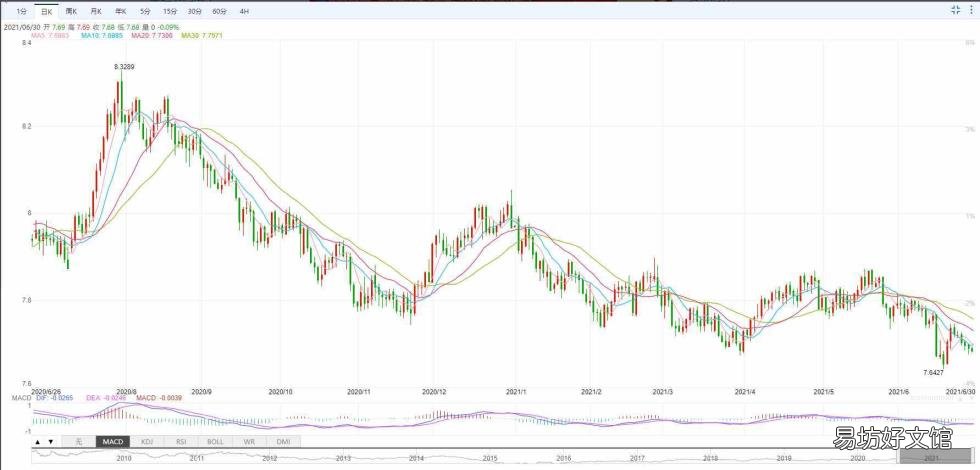Show the WR indicator
The height and width of the screenshot is (470, 980).
pos(249,442)
